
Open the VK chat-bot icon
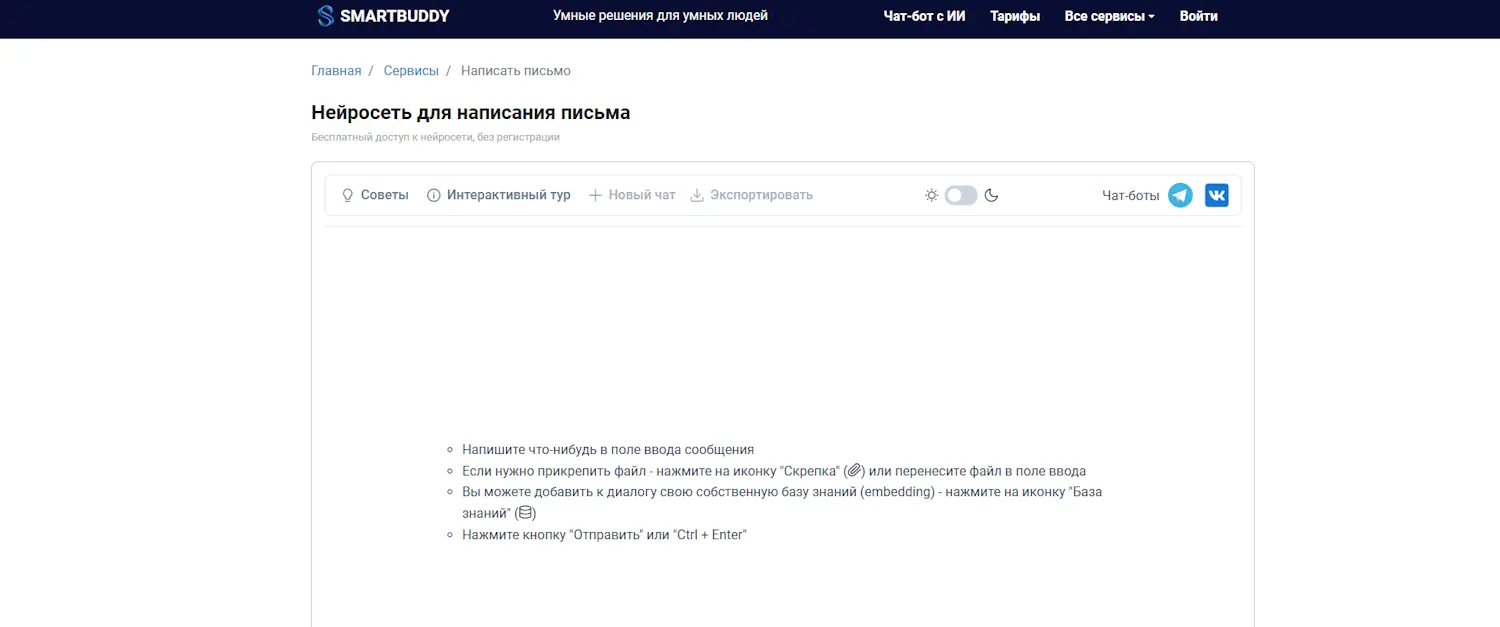coord(1216,195)
